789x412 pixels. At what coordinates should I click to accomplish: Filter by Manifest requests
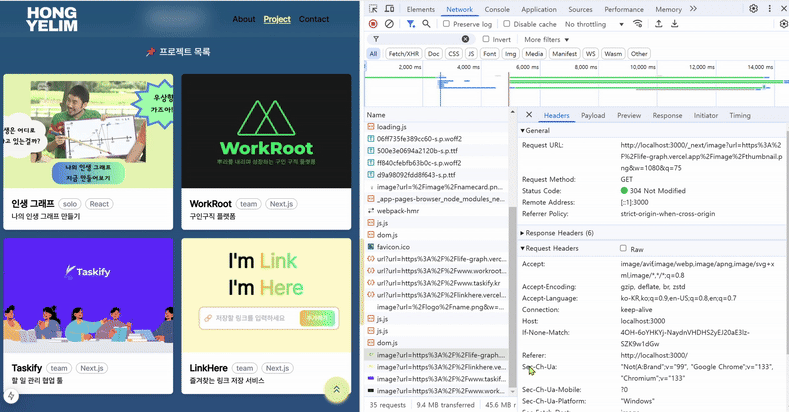[x=564, y=53]
